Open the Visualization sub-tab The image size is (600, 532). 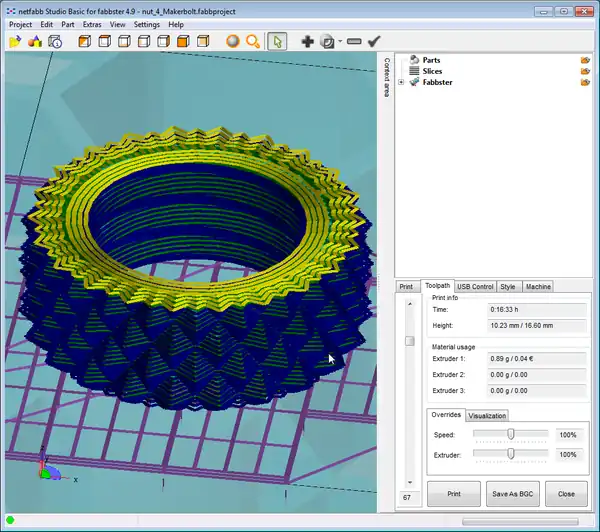[487, 416]
